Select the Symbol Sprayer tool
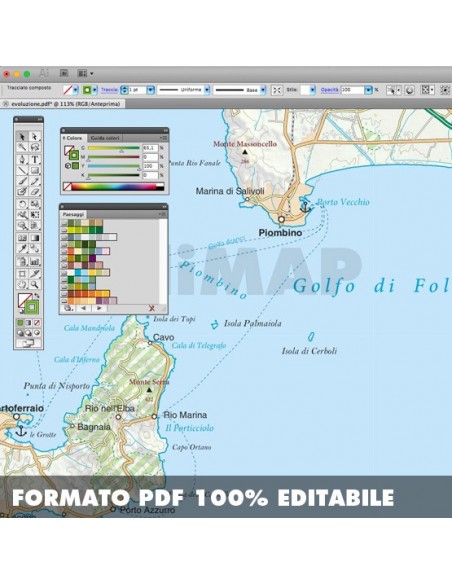This screenshot has width=452, height=584. [x=22, y=261]
